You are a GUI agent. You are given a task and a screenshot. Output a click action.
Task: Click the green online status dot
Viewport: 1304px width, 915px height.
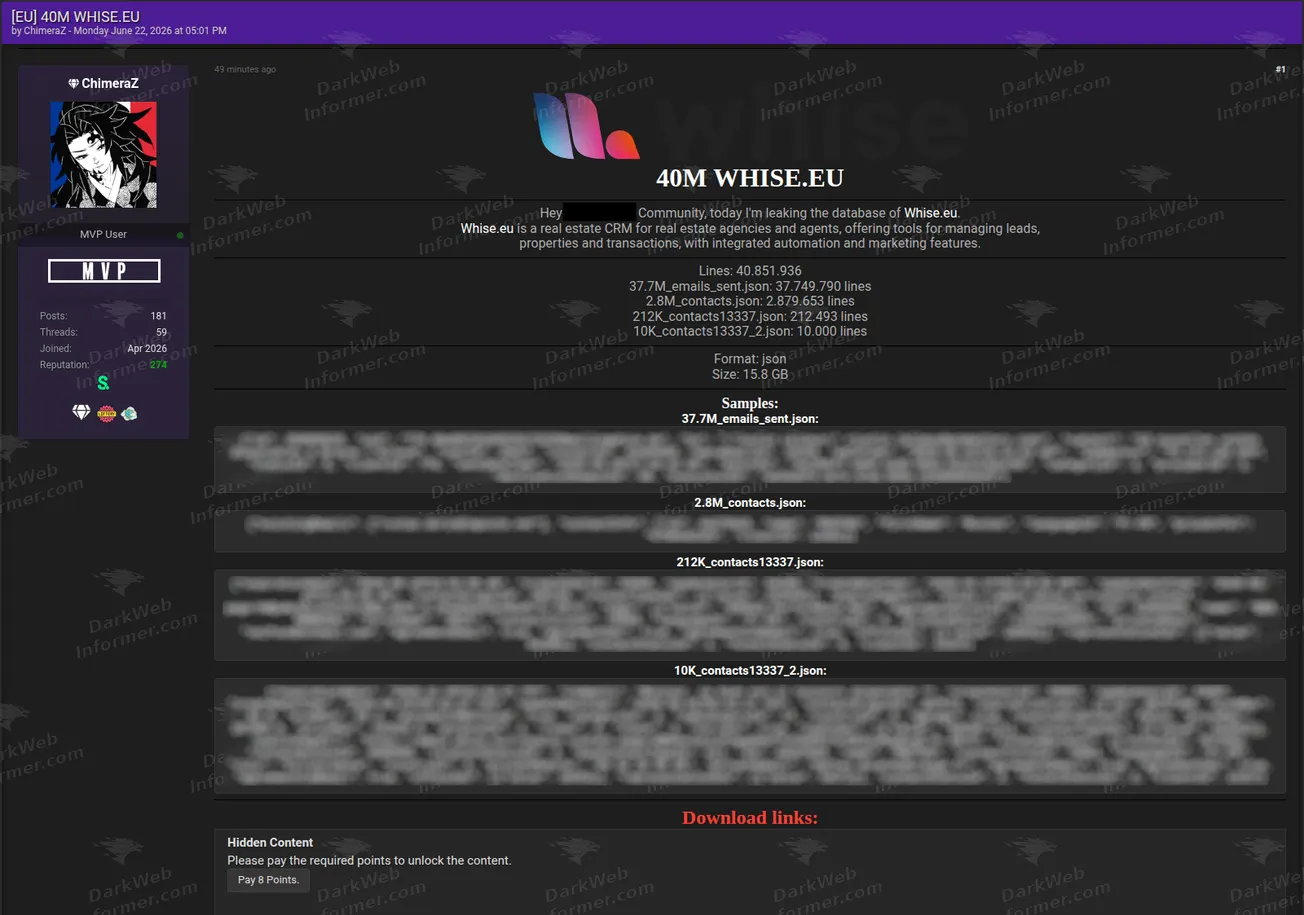[180, 235]
